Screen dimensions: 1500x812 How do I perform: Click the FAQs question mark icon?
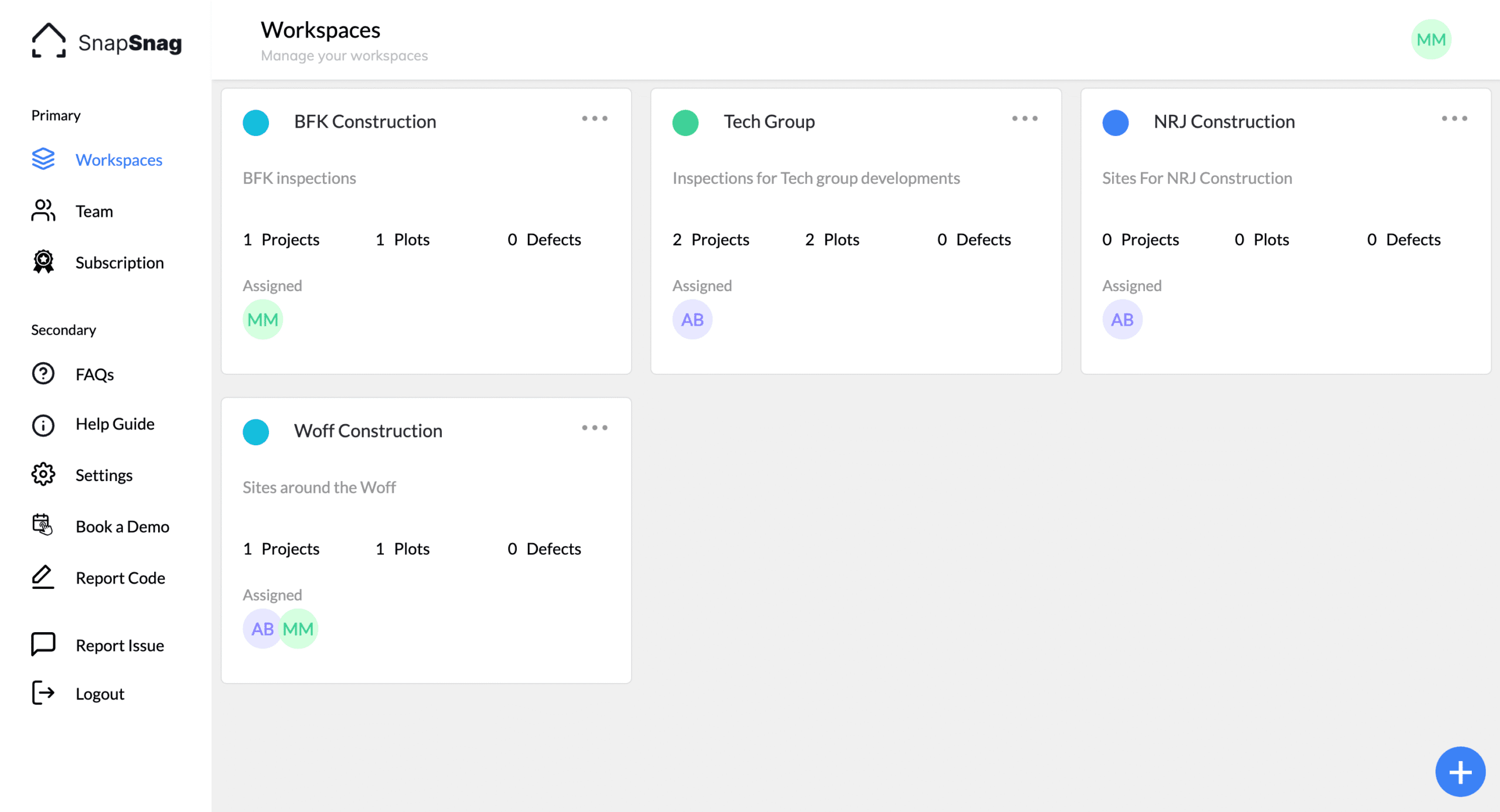43,374
